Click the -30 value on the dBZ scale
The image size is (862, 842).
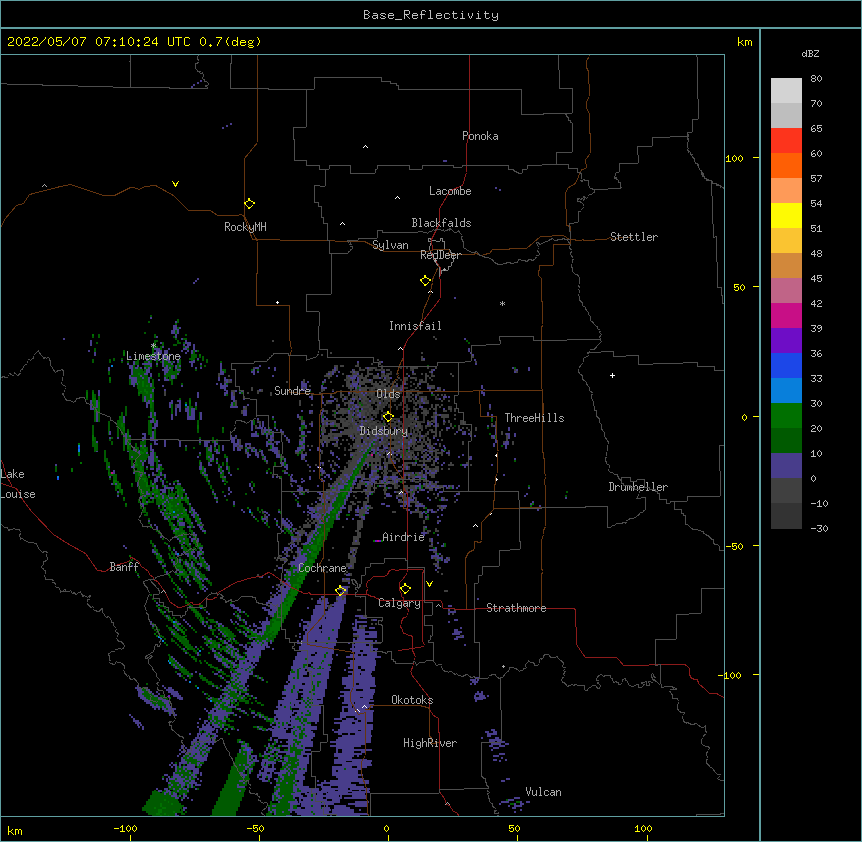pos(819,528)
